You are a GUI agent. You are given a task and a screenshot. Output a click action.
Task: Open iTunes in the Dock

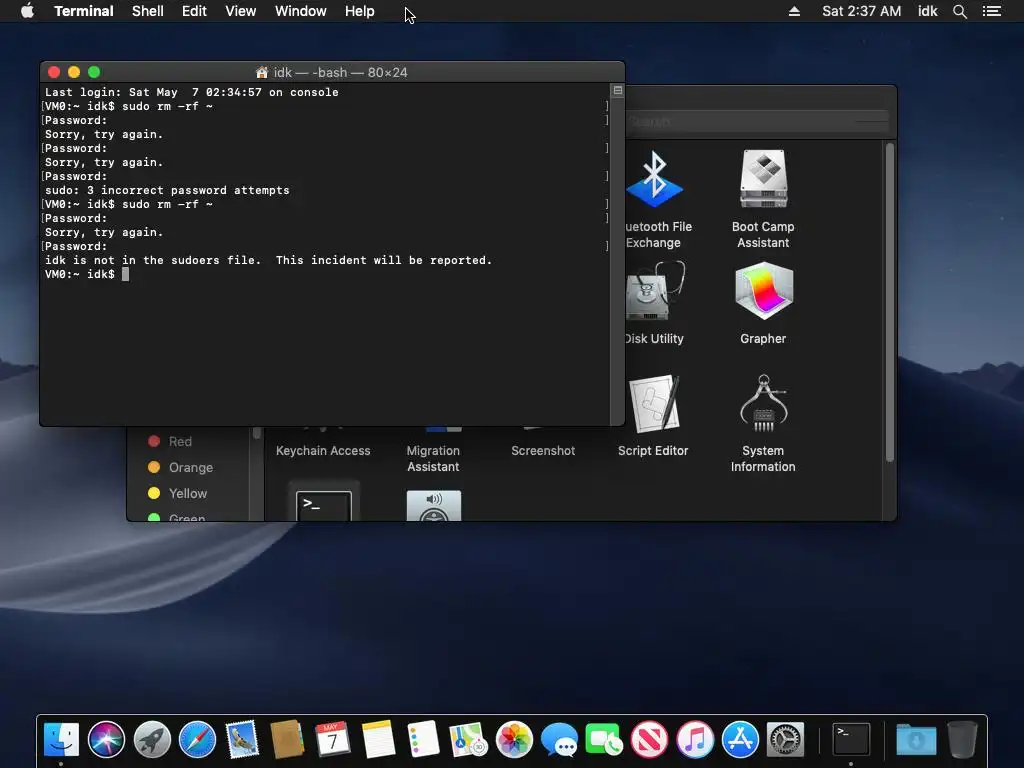pos(695,739)
